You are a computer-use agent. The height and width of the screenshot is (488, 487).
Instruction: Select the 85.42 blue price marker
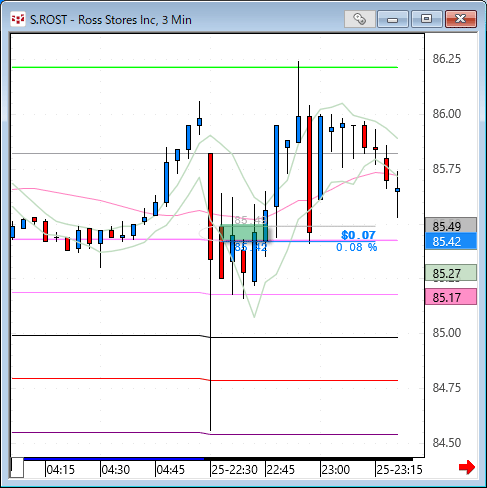pyautogui.click(x=451, y=241)
